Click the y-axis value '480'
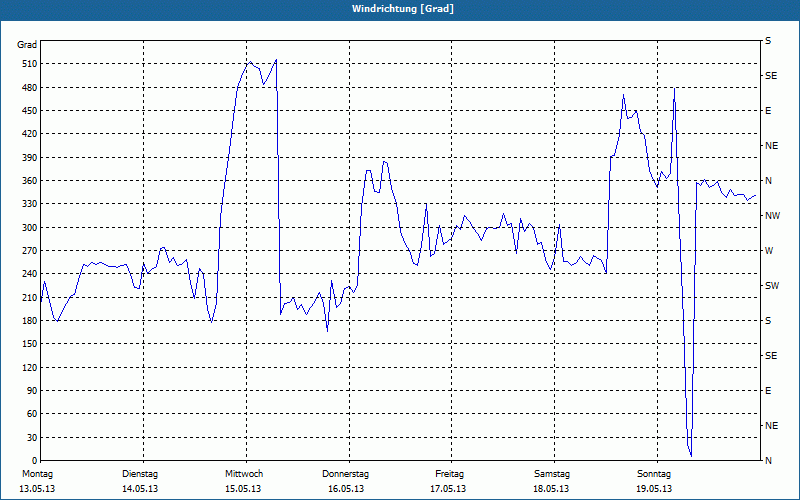800x500 pixels. [30, 88]
